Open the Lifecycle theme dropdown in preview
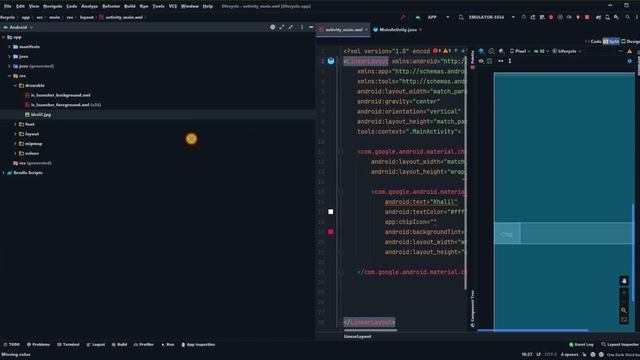640x360 pixels. pyautogui.click(x=567, y=51)
